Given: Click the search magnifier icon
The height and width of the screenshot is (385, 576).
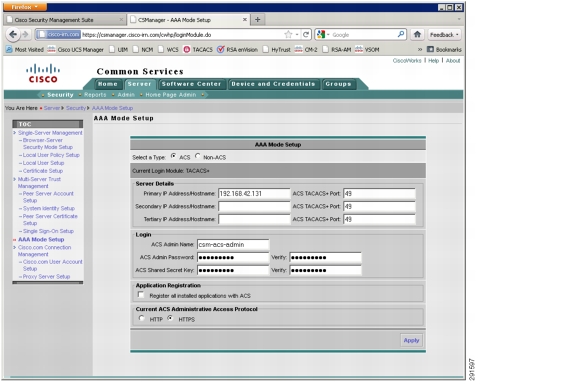Looking at the screenshot, I should 401,35.
